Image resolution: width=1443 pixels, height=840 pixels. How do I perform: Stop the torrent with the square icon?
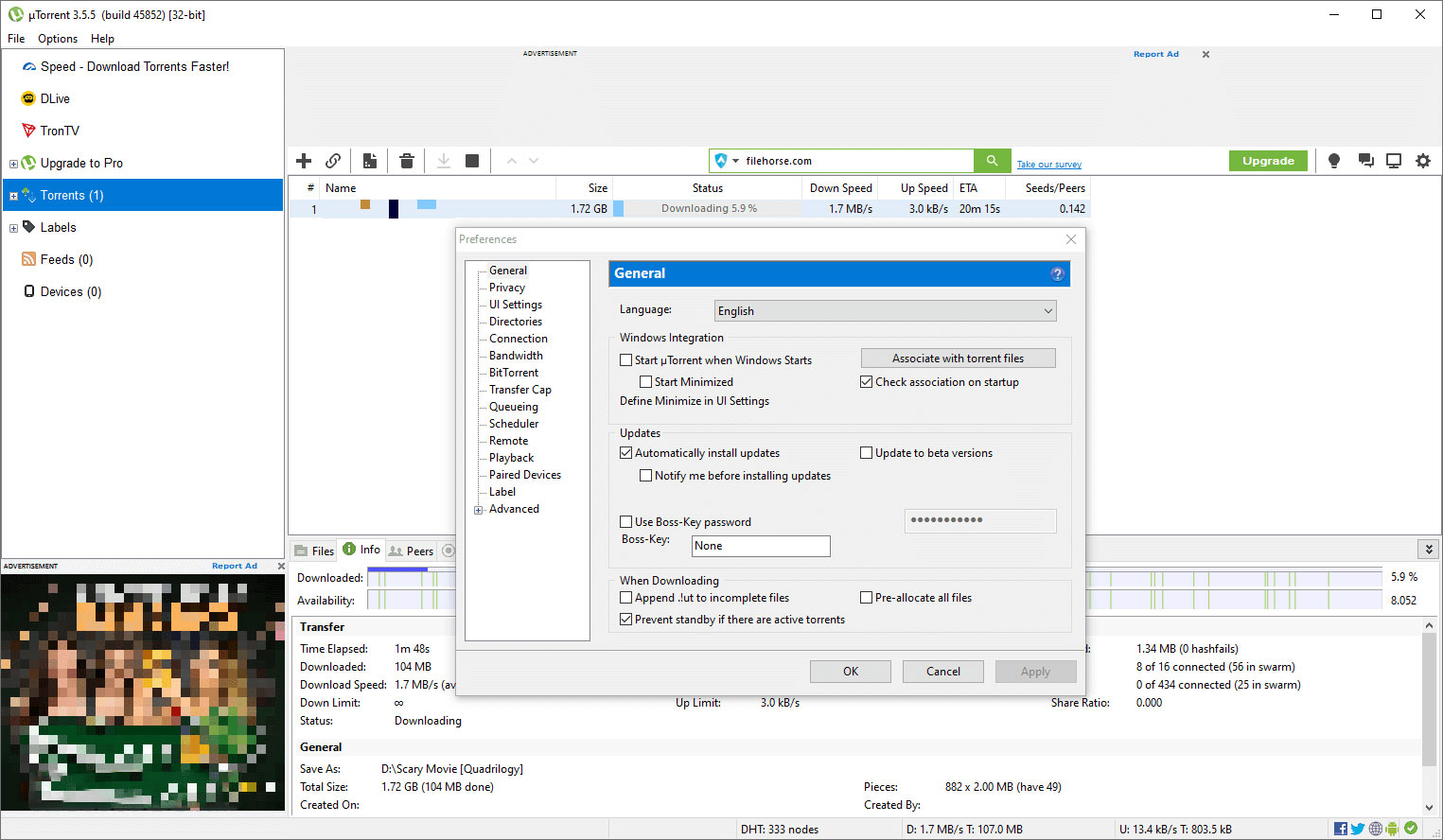click(x=472, y=161)
